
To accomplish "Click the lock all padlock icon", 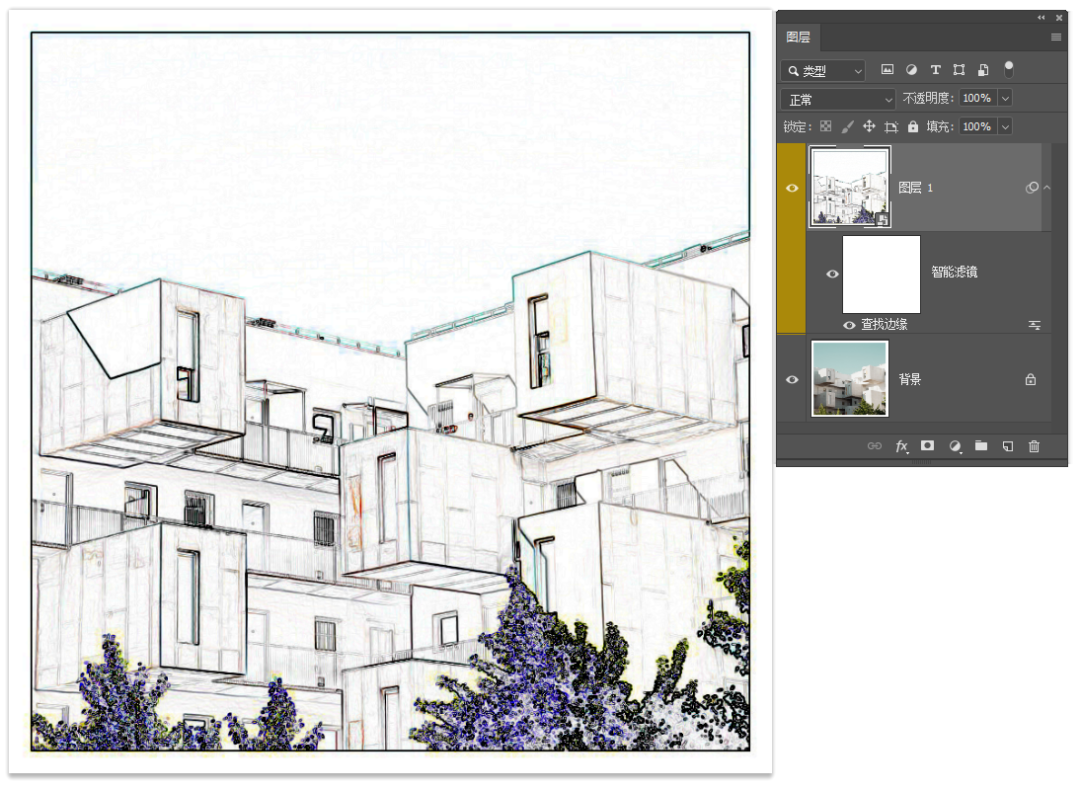I will pyautogui.click(x=912, y=127).
